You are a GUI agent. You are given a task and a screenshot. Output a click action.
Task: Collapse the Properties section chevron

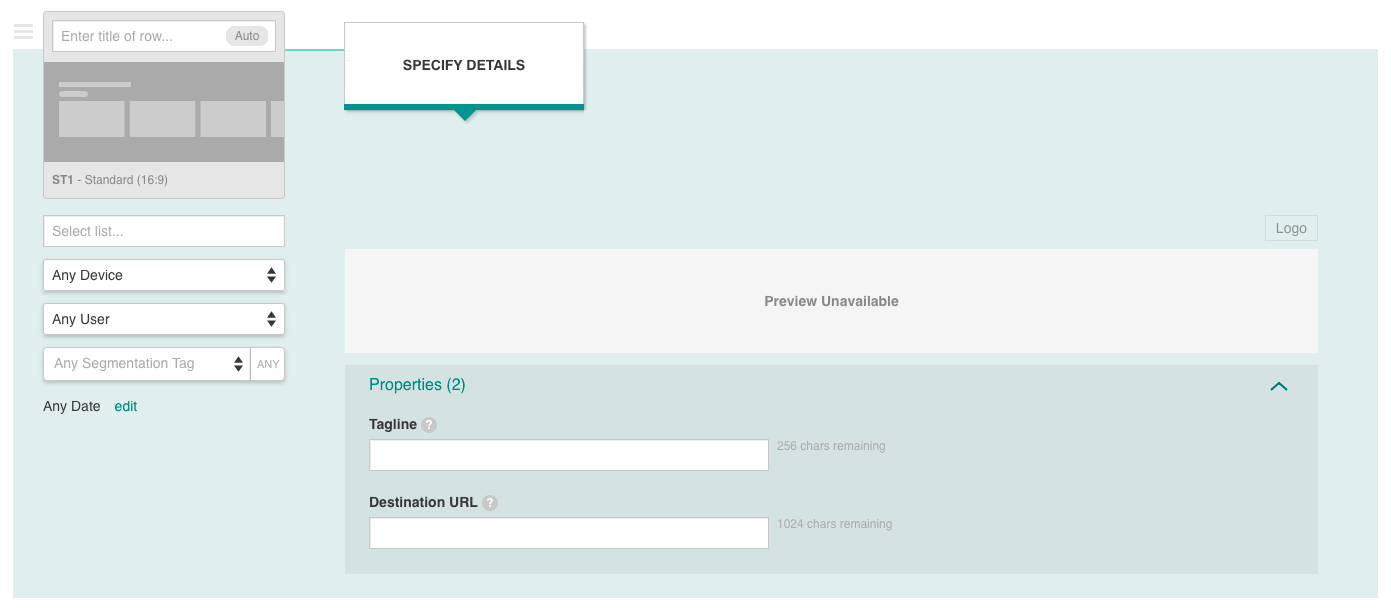click(1278, 386)
